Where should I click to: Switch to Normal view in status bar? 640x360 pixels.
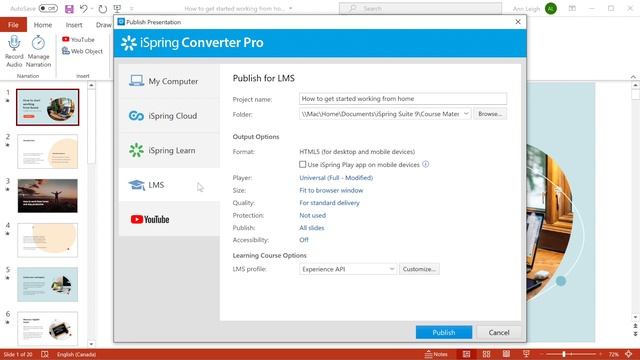(466, 354)
